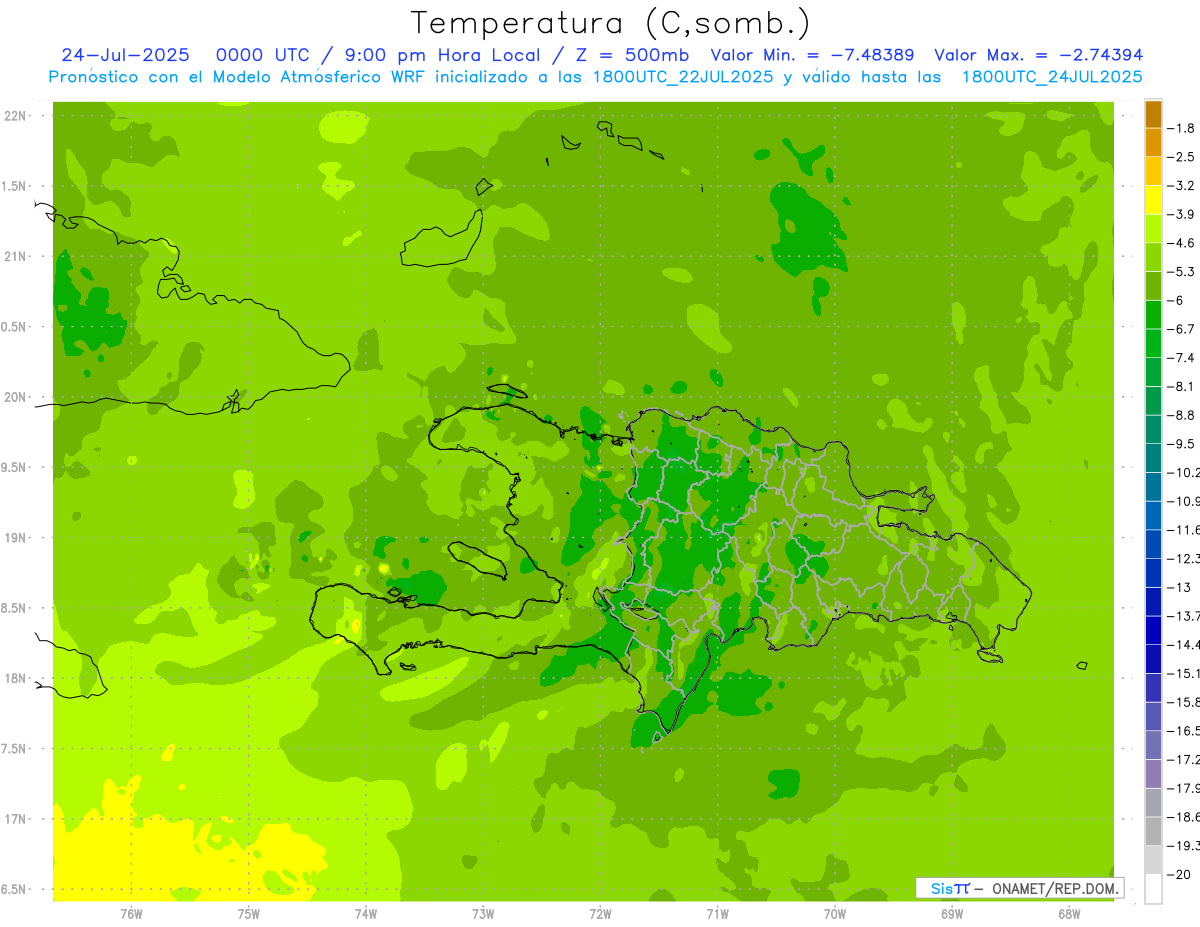Click the '18N' latitude axis label
This screenshot has width=1200, height=927.
[15, 679]
